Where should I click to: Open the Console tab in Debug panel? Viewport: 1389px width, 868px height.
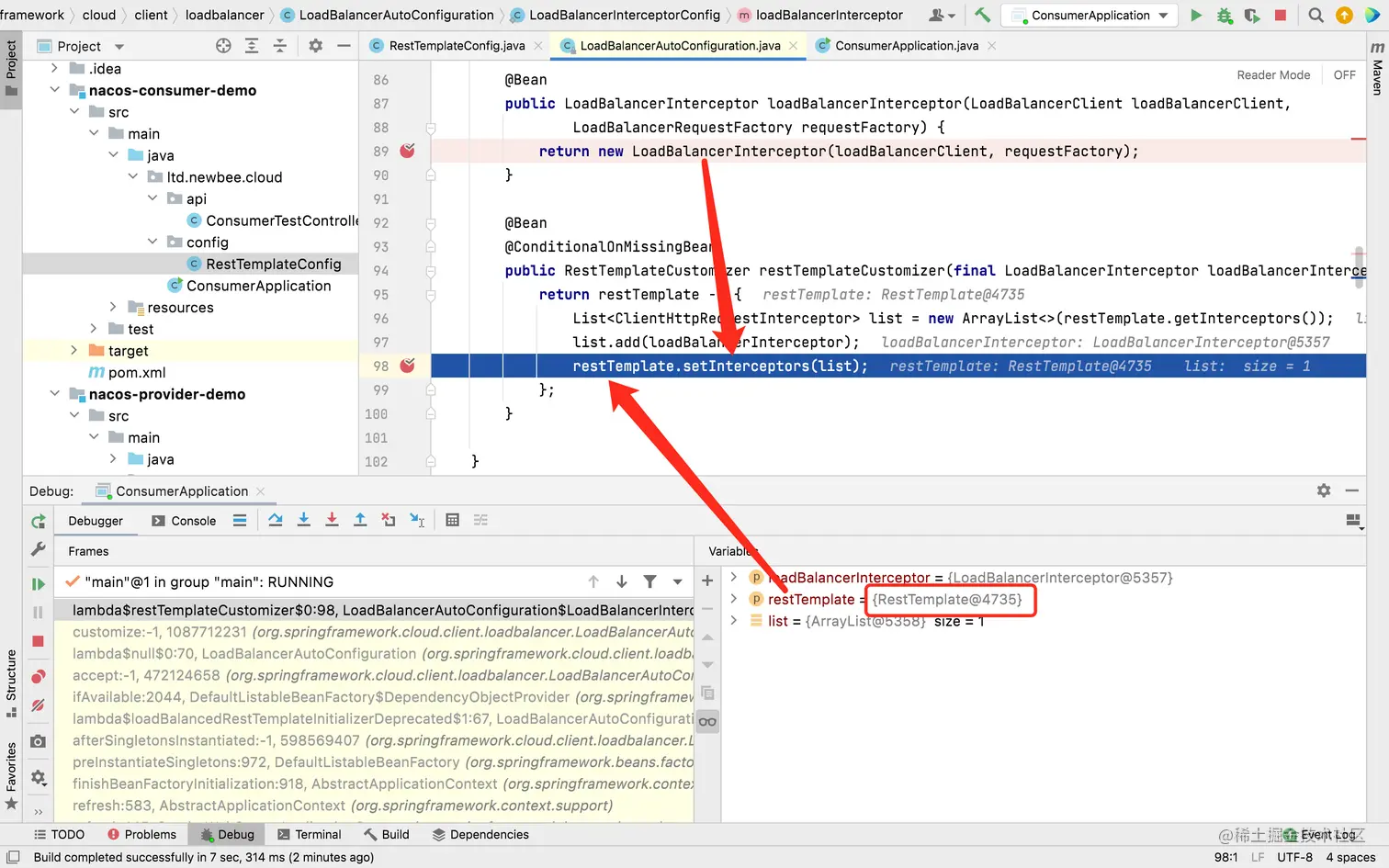coord(184,521)
